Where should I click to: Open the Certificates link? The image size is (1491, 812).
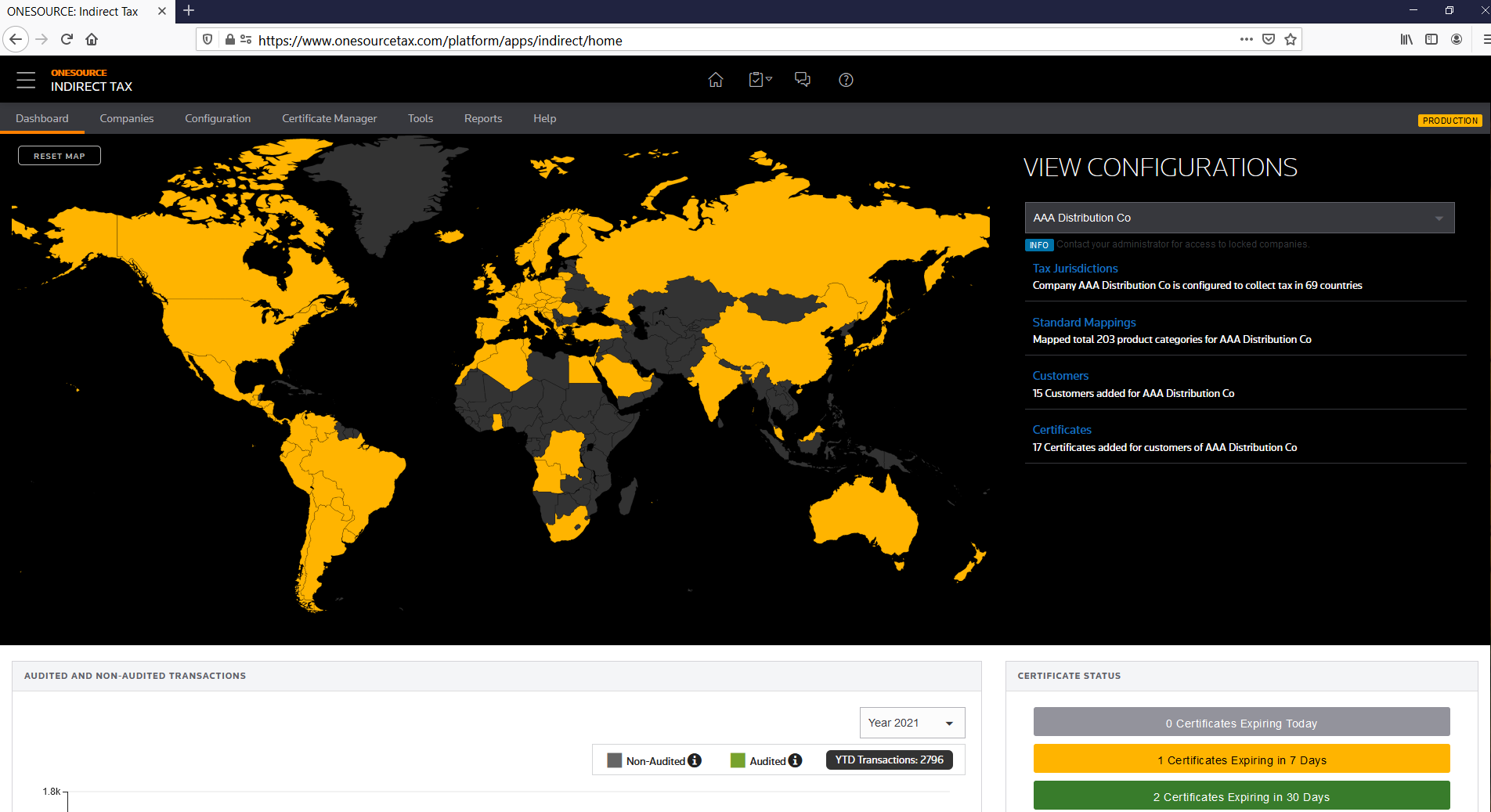click(x=1062, y=429)
